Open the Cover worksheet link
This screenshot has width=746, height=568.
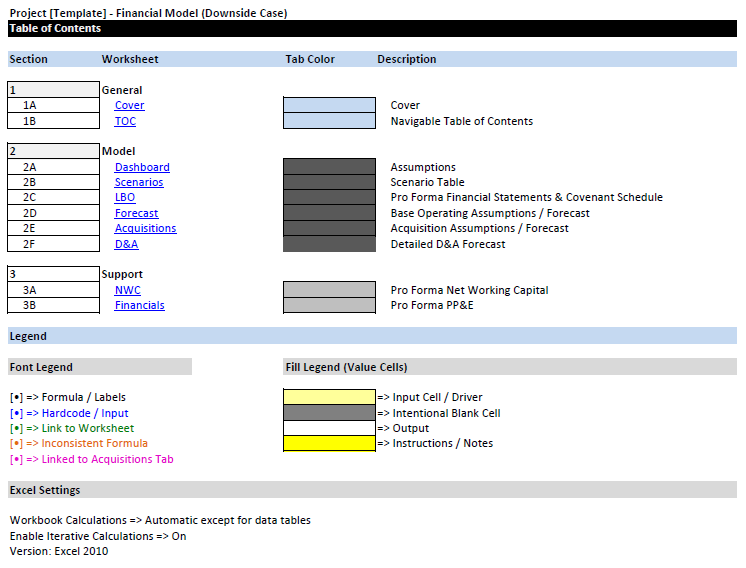pos(129,105)
